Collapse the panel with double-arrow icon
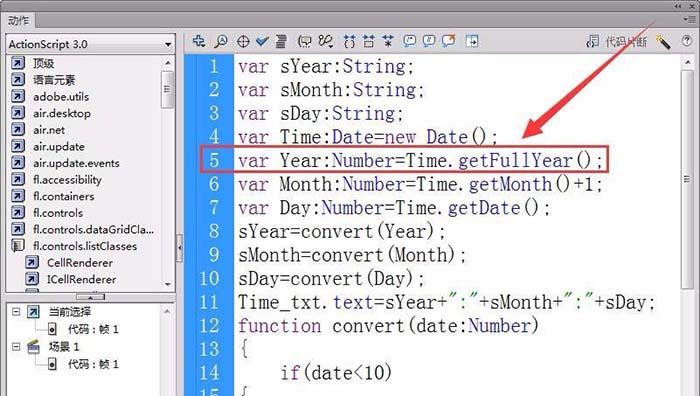 (679, 6)
